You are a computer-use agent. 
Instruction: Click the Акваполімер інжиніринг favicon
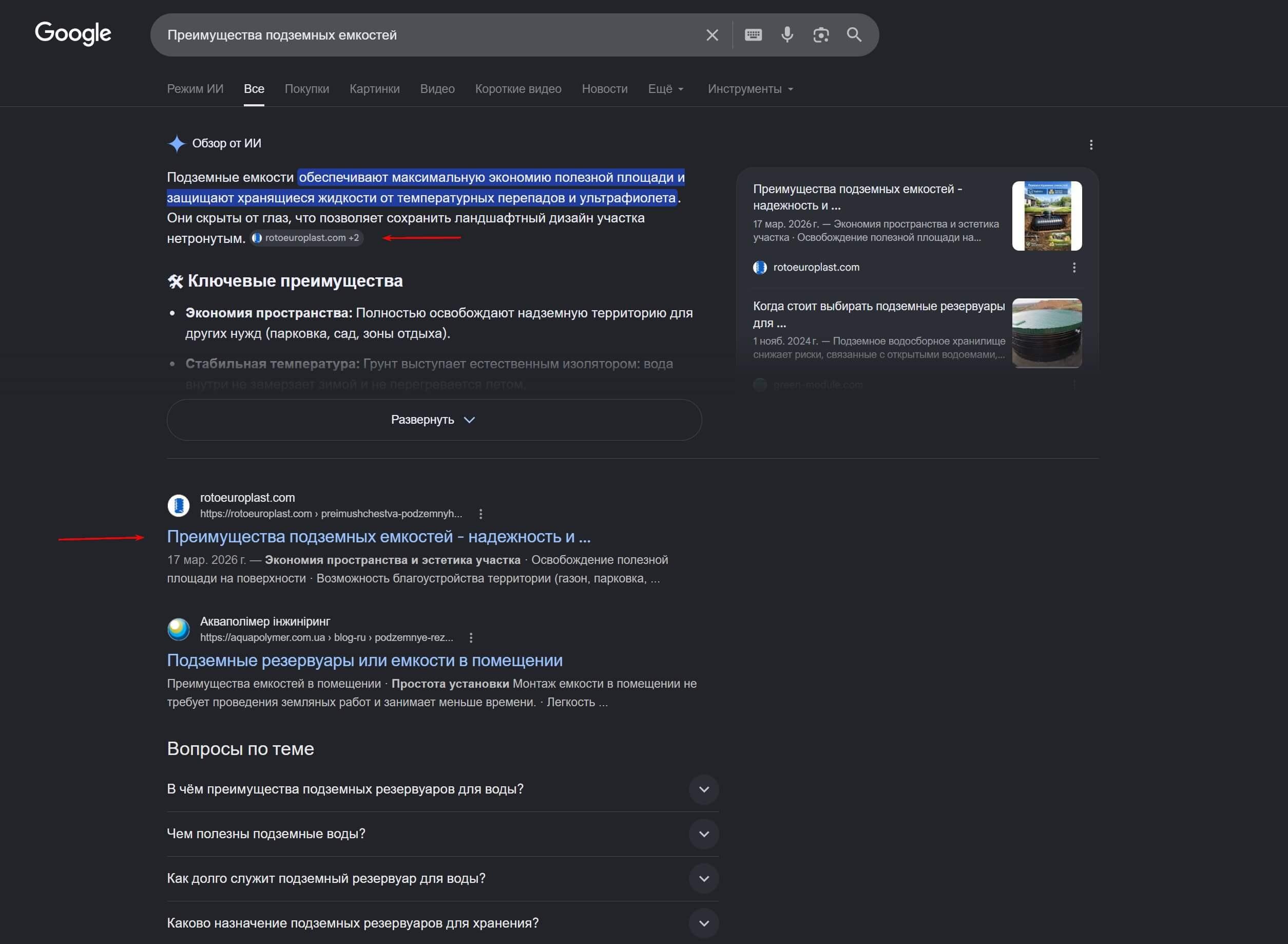(x=178, y=629)
